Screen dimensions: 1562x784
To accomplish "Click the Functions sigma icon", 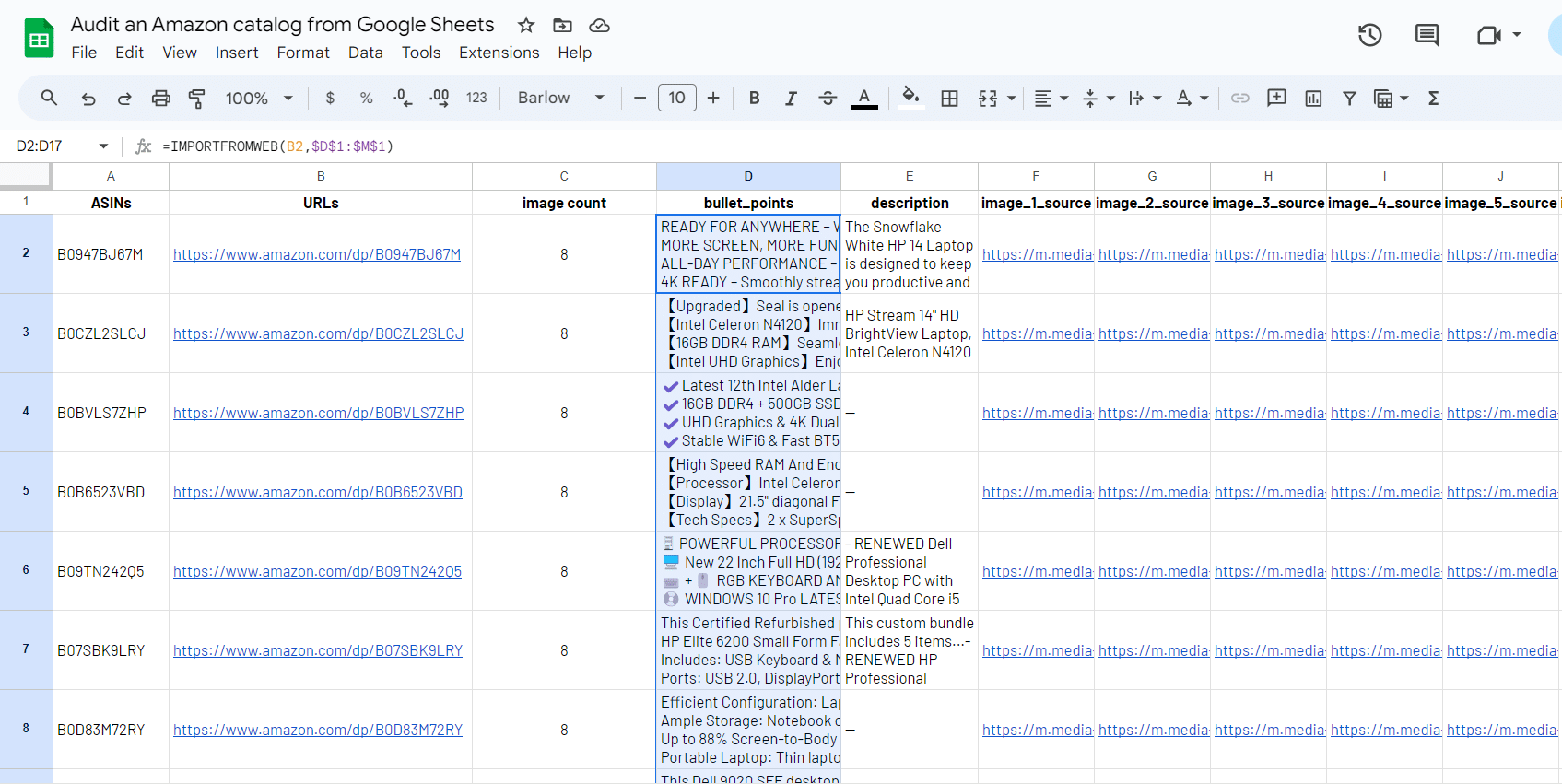I will click(x=1433, y=99).
